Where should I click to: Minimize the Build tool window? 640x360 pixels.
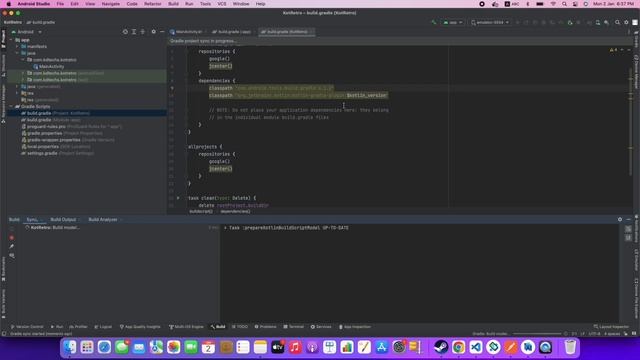click(629, 220)
